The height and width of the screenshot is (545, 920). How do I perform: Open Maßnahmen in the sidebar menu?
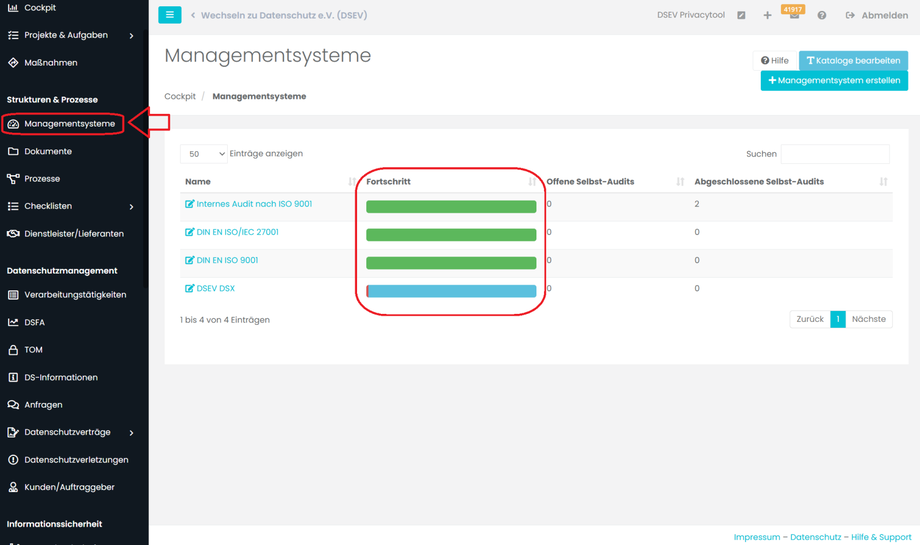50,63
